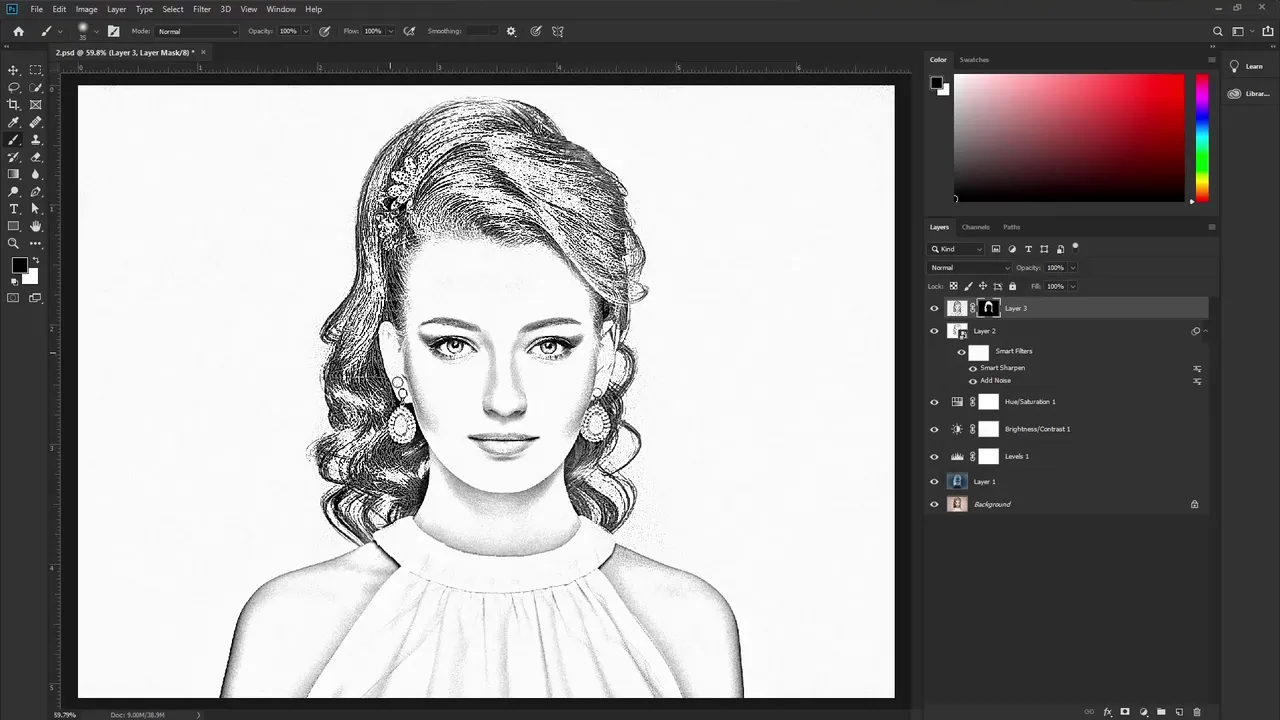The width and height of the screenshot is (1280, 720).
Task: Hide the Background layer
Action: pyautogui.click(x=934, y=505)
